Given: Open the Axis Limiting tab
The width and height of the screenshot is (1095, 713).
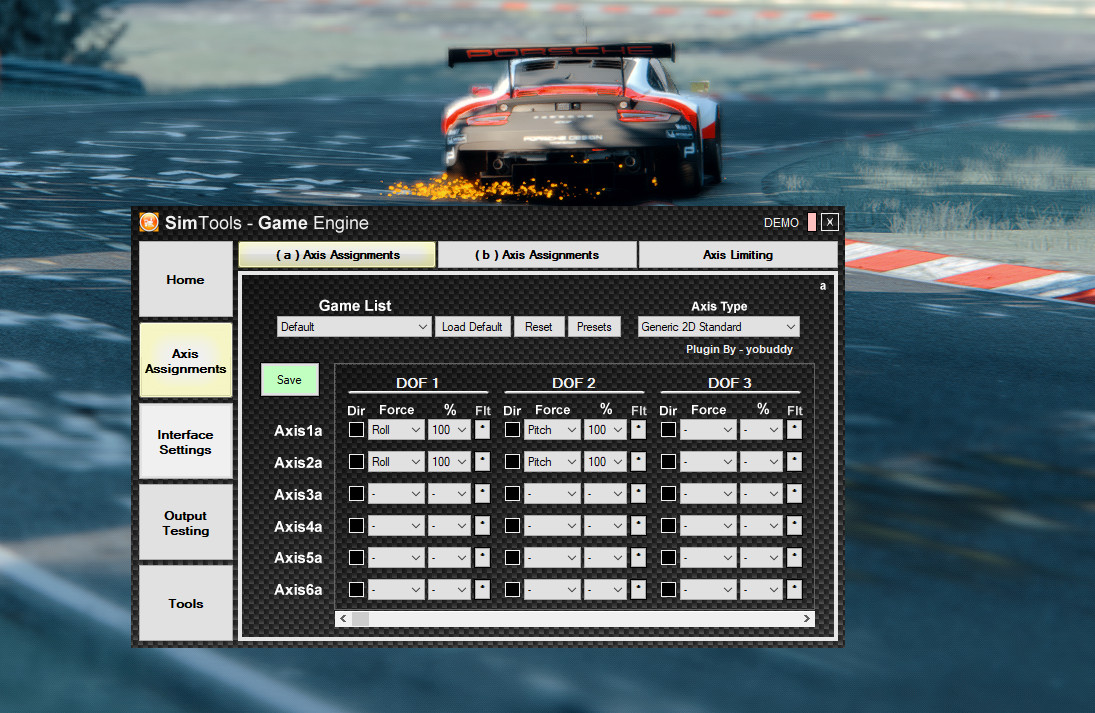Looking at the screenshot, I should 738,255.
